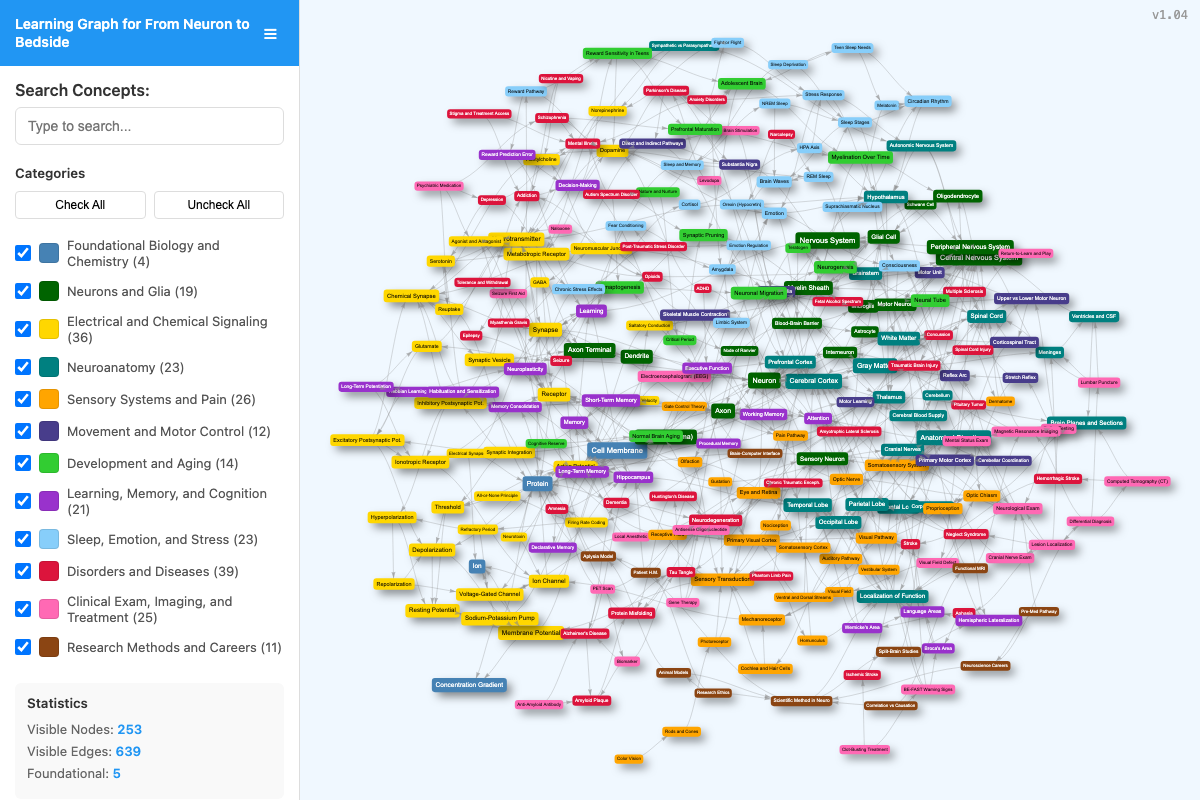Click the Autonomic Nervous System node

coord(921,145)
